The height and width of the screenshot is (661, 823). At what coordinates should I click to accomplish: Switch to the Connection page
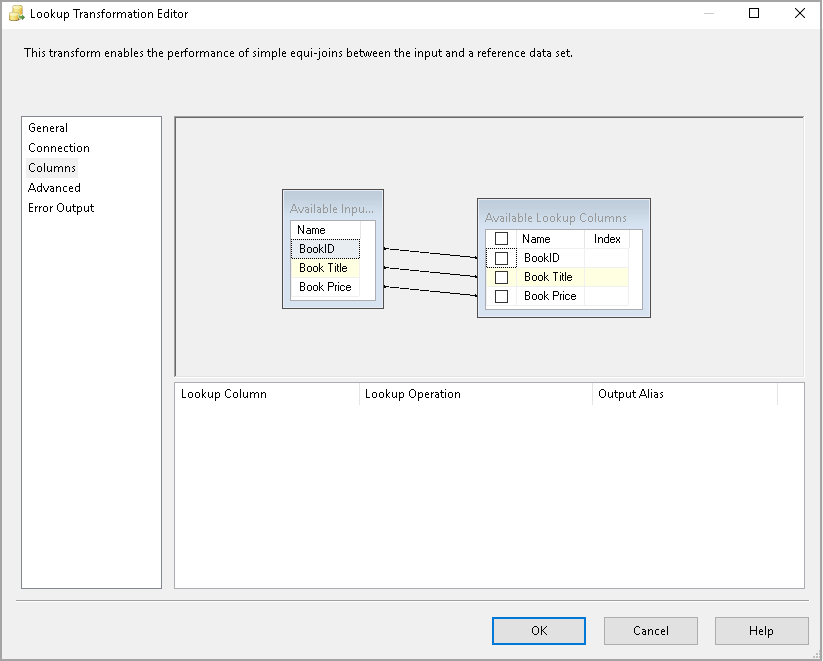click(59, 148)
